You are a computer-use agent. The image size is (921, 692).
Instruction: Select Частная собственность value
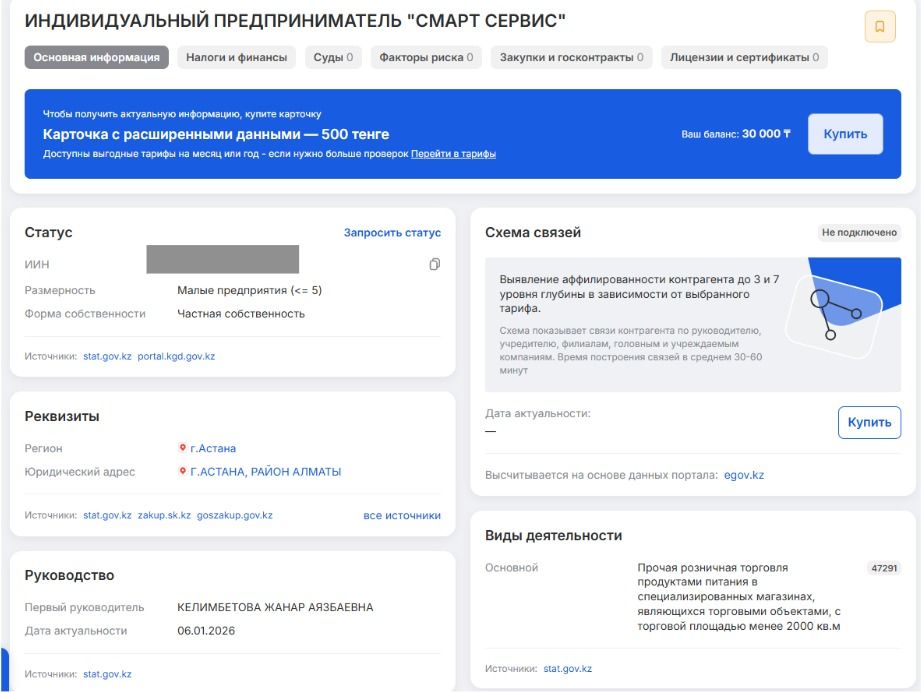pyautogui.click(x=241, y=314)
